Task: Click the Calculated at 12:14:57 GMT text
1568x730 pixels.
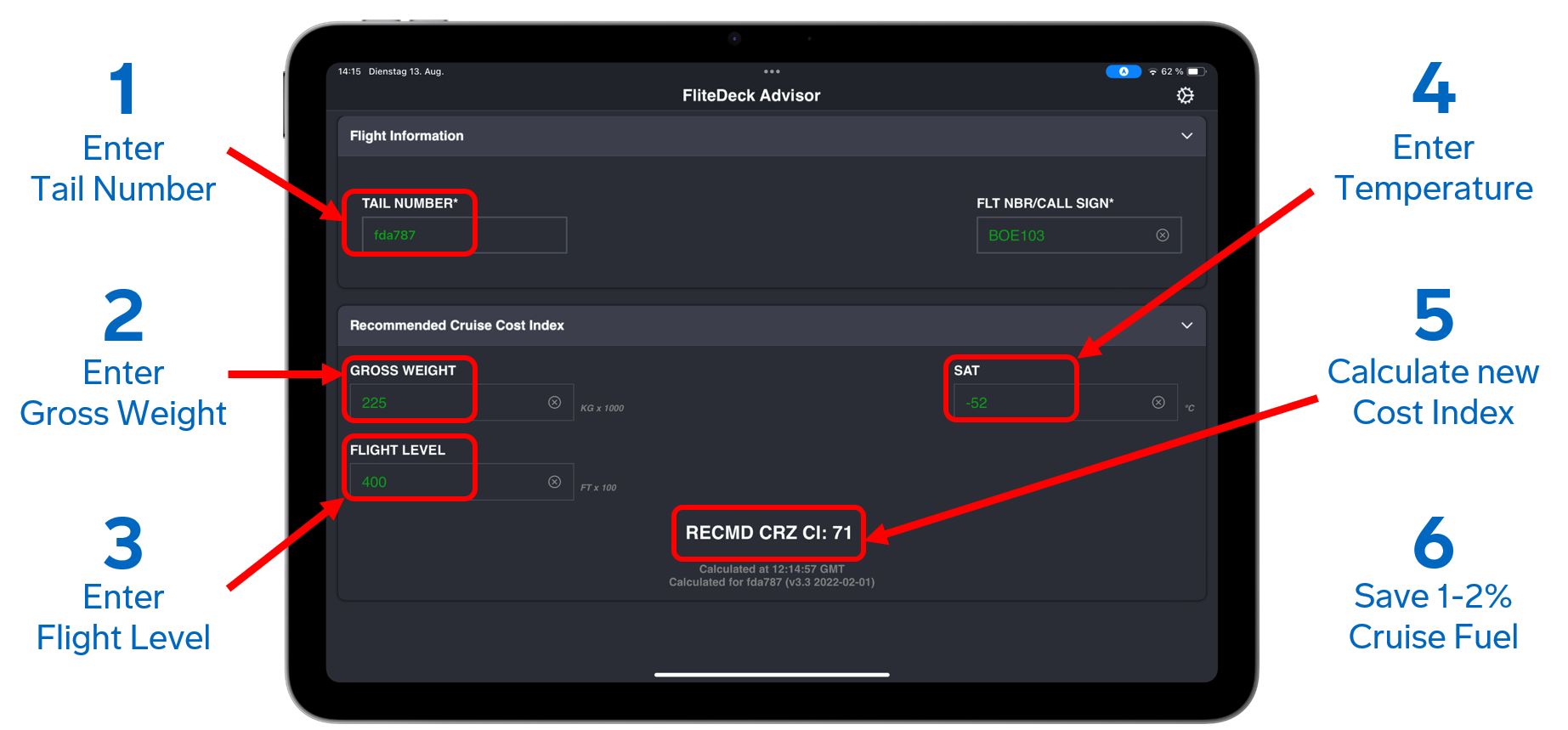Action: pos(772,569)
